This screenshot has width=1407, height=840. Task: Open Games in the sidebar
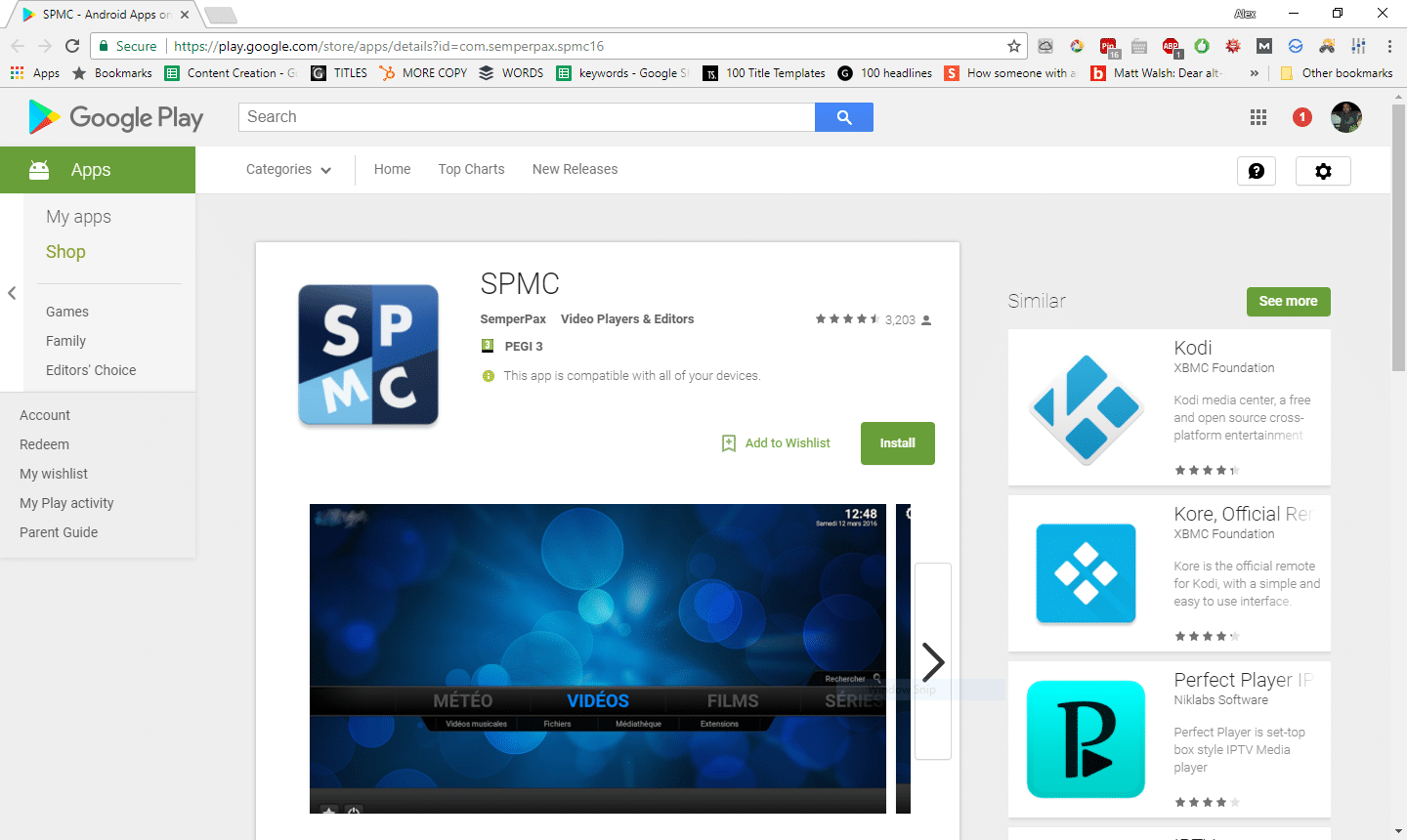pos(67,312)
